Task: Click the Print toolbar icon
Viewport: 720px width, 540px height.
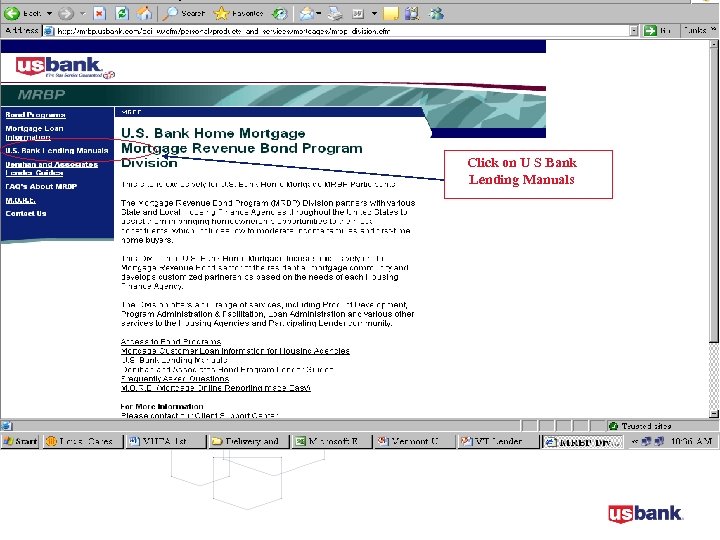Action: 335,14
